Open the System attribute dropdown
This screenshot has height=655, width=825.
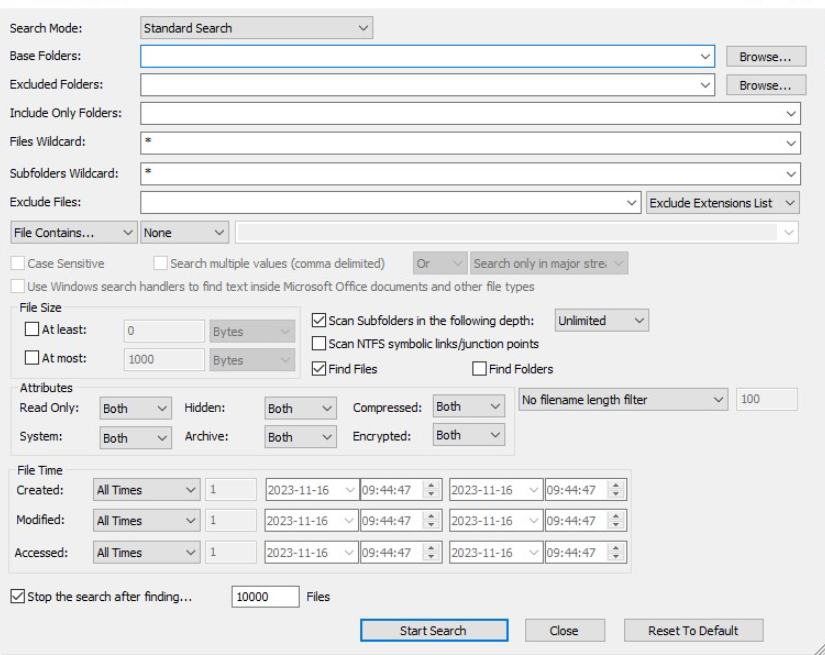(x=136, y=438)
